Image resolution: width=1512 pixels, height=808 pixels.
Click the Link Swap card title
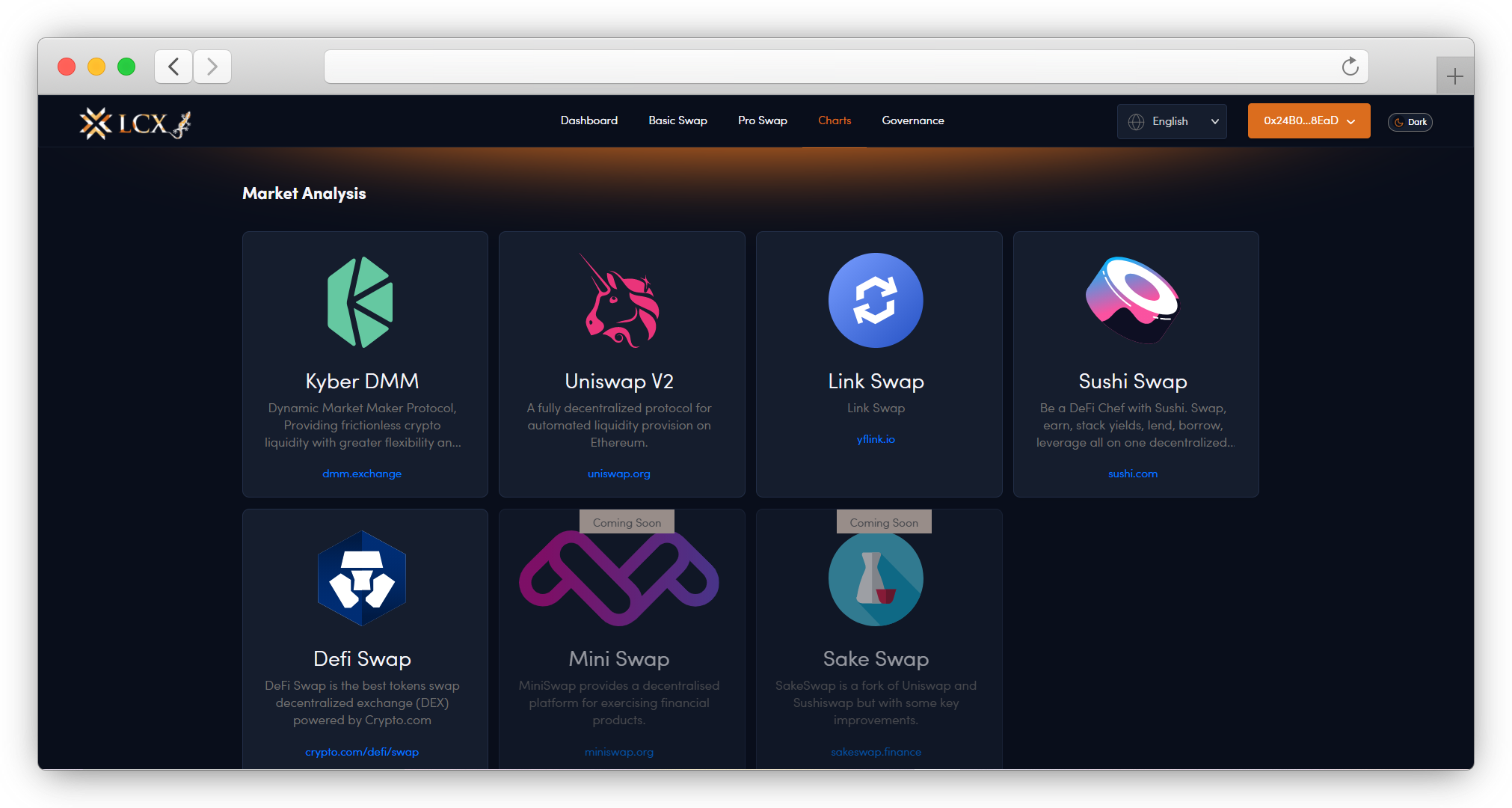click(x=876, y=382)
